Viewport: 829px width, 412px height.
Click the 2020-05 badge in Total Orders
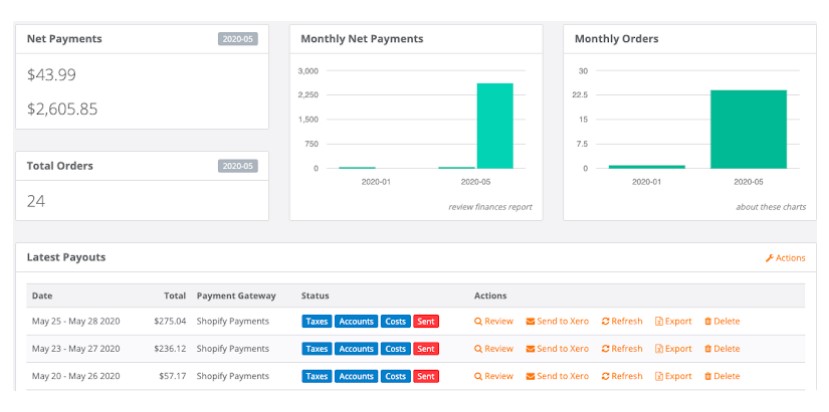(x=238, y=166)
